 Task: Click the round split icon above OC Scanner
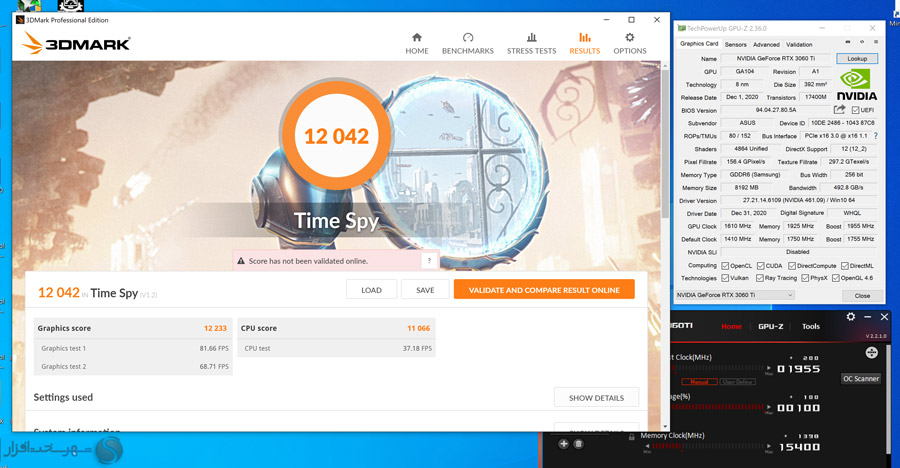871,353
